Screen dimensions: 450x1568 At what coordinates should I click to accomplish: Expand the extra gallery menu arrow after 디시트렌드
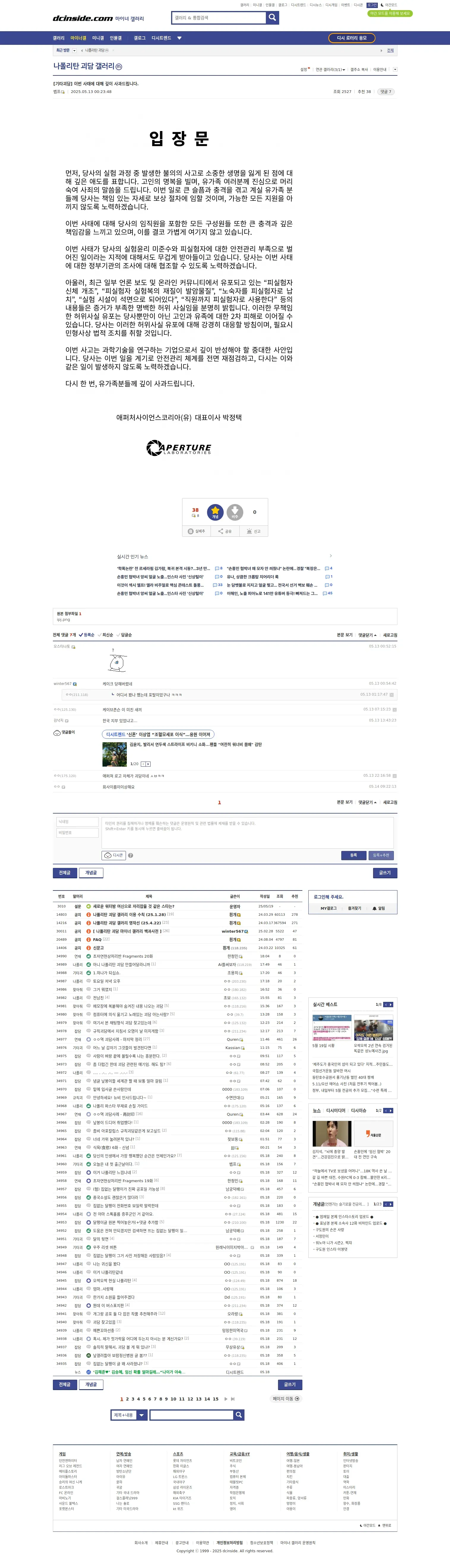(x=179, y=38)
